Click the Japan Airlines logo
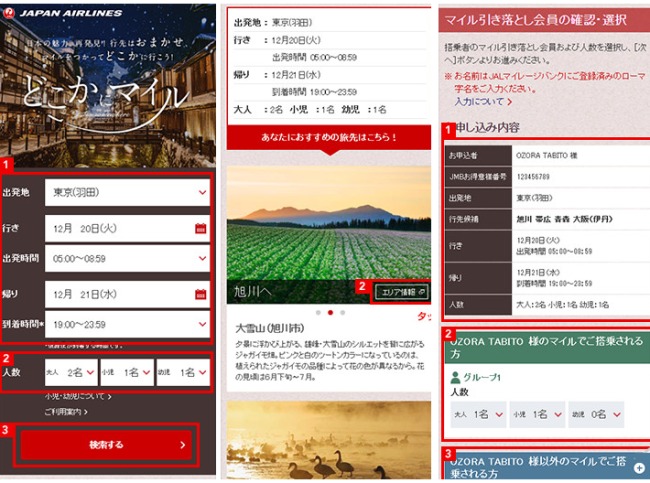 click(x=62, y=13)
